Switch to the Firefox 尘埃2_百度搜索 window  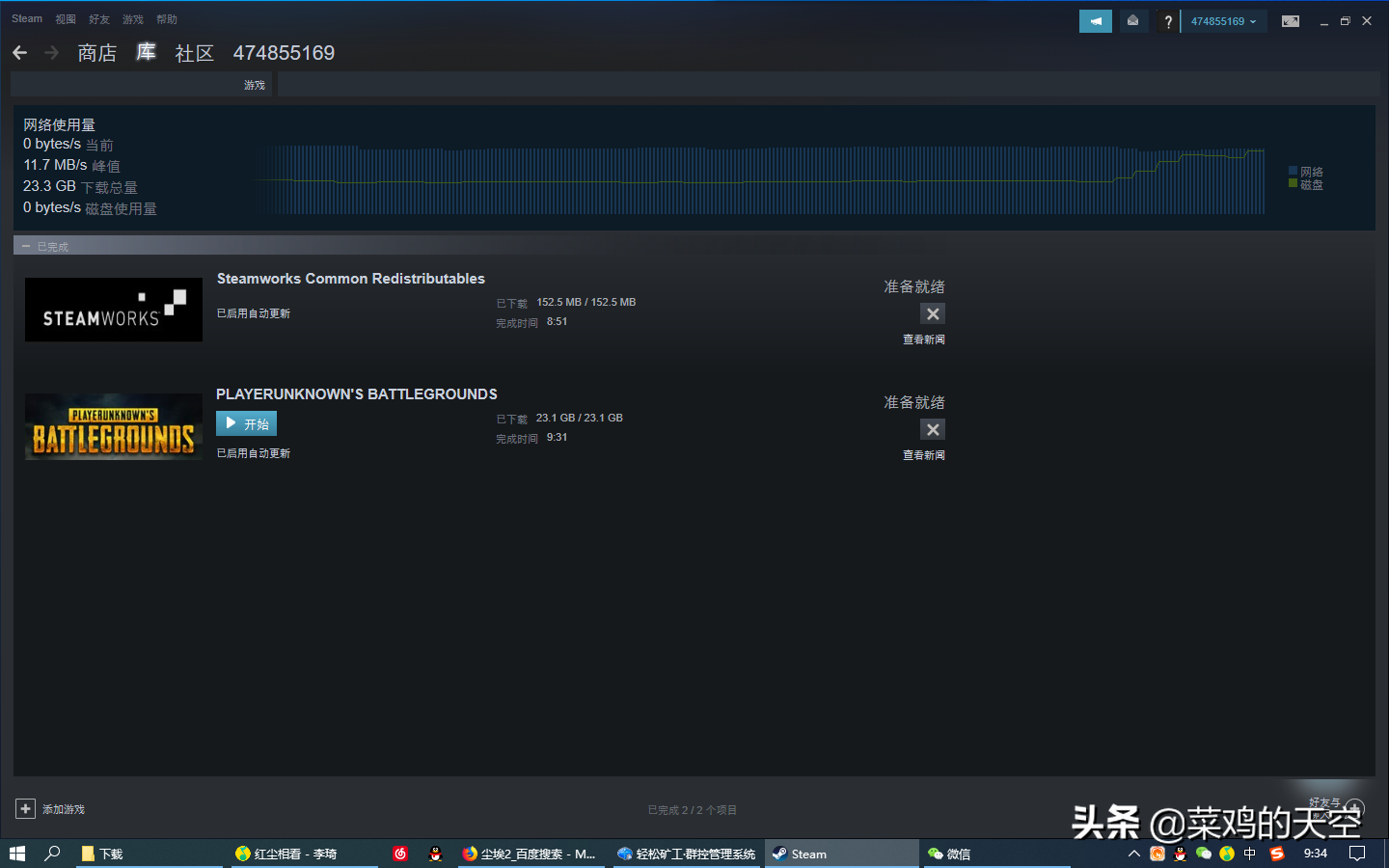(x=531, y=854)
